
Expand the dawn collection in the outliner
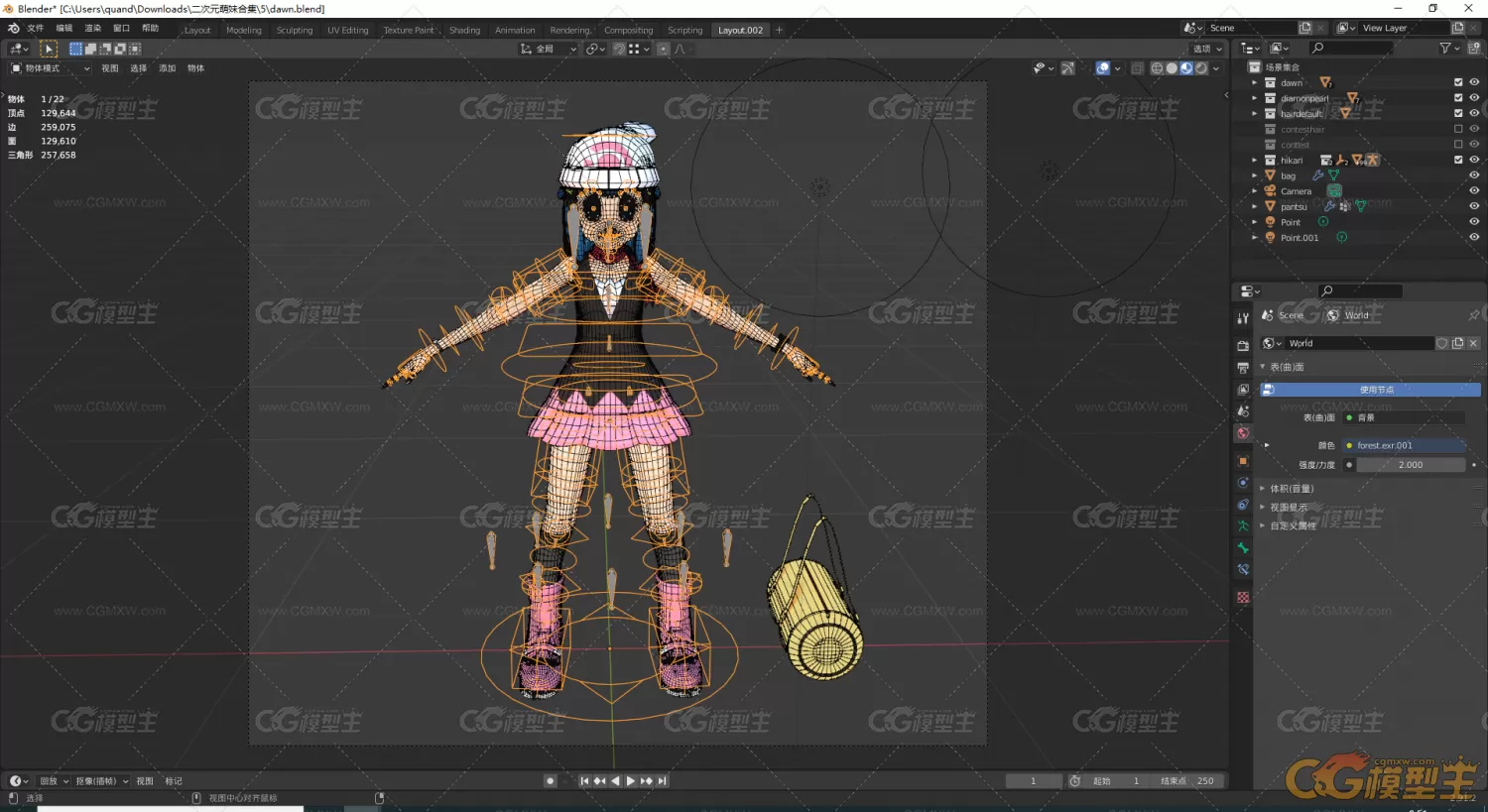pos(1255,82)
